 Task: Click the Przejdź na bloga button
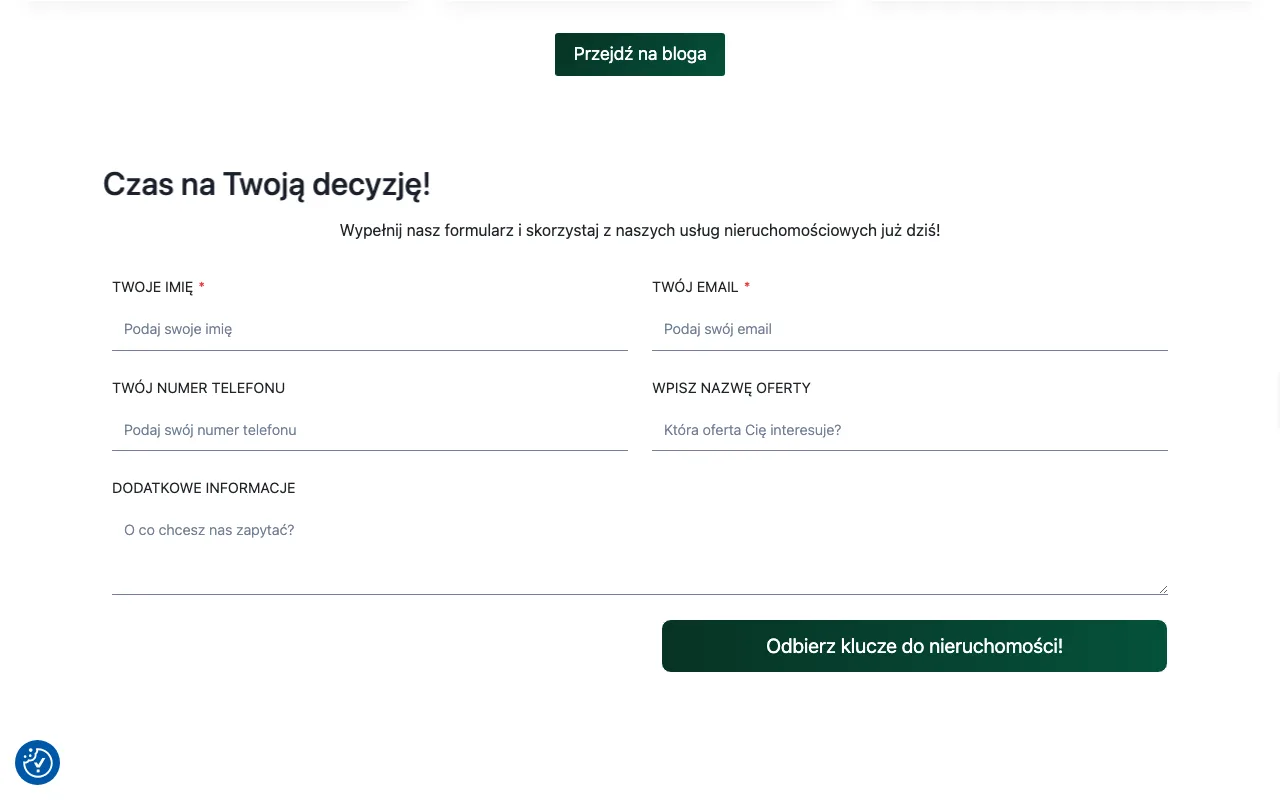tap(640, 54)
